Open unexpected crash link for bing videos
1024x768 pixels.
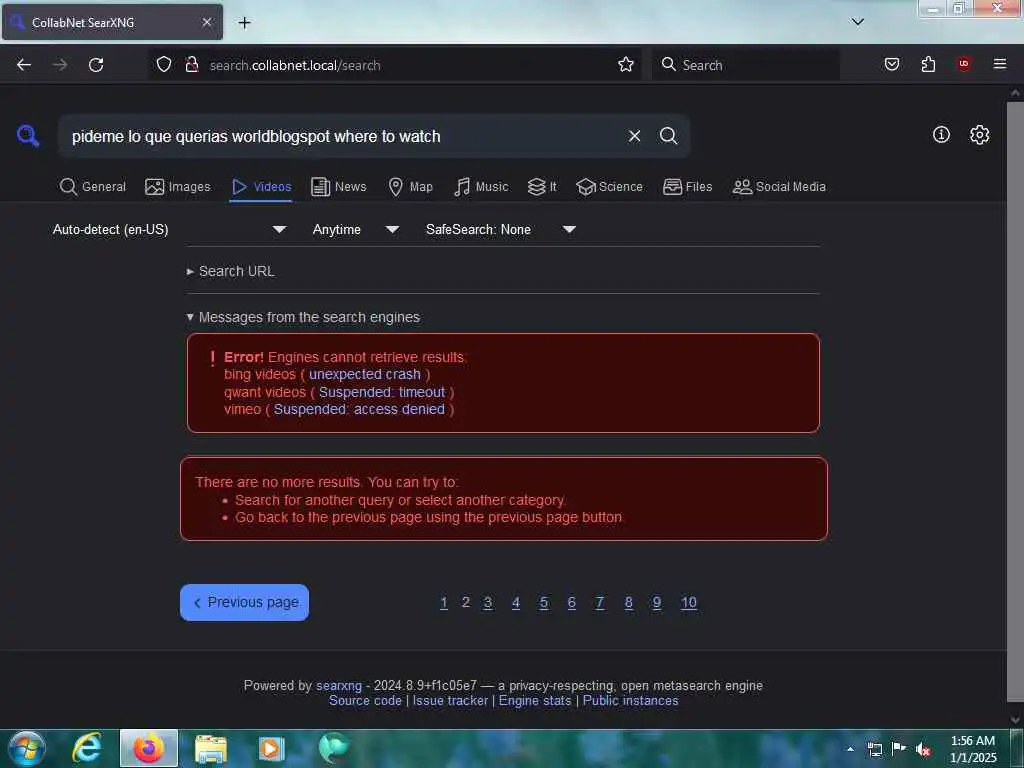coord(364,374)
